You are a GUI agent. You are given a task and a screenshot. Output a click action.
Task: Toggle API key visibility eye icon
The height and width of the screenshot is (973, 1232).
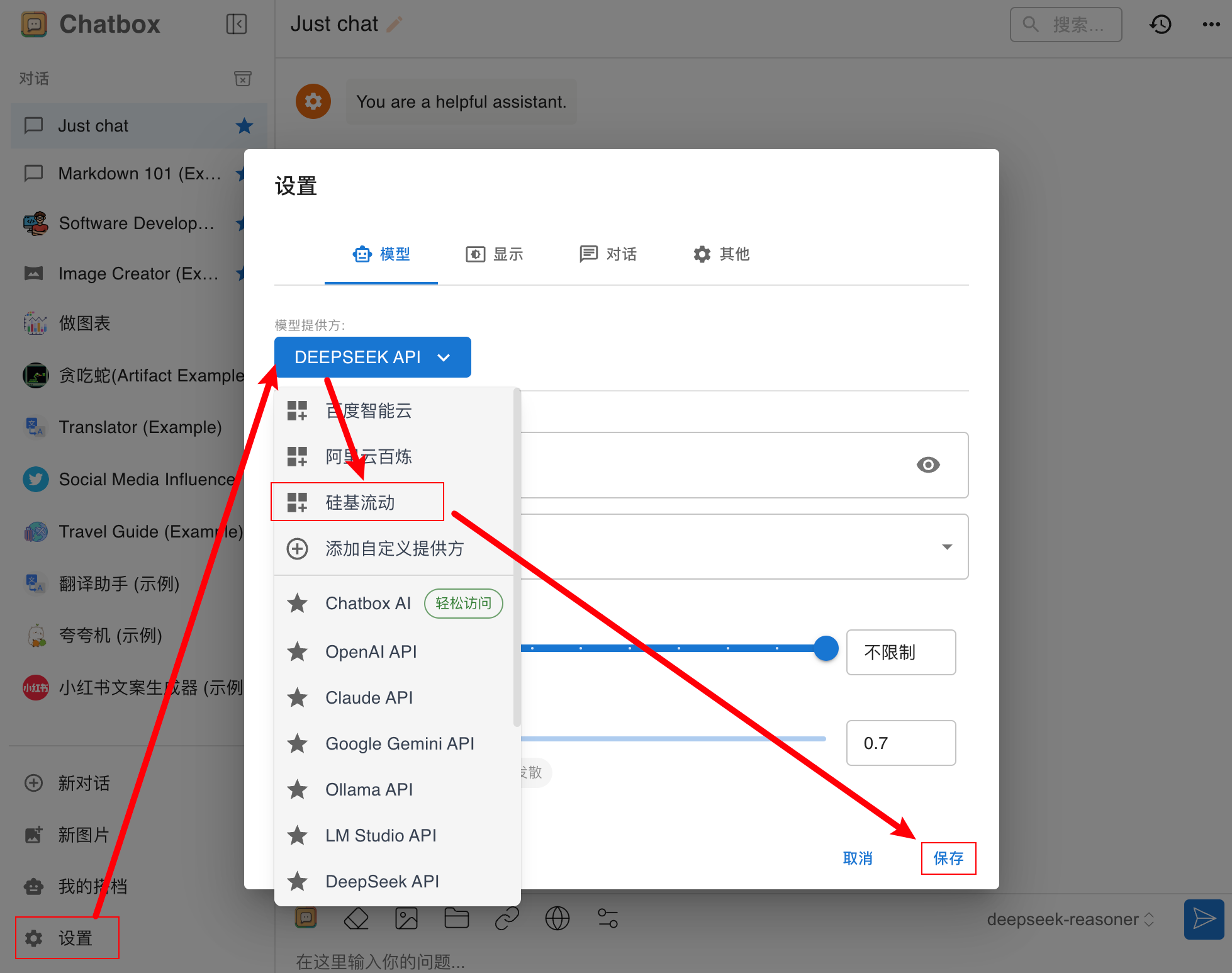(x=927, y=465)
